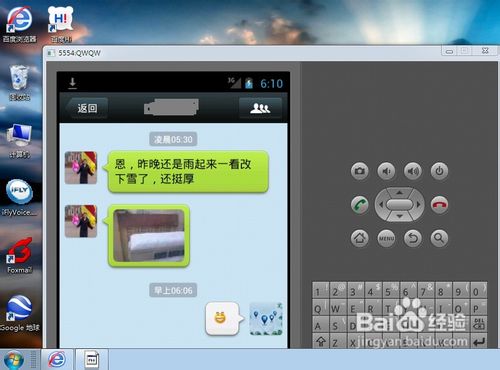500x370 pixels.
Task: Click the S key on emulator keyboard
Action: pos(338,324)
